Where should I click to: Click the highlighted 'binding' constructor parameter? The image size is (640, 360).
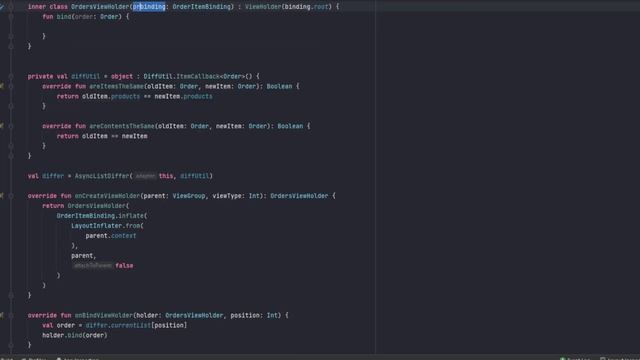149,7
